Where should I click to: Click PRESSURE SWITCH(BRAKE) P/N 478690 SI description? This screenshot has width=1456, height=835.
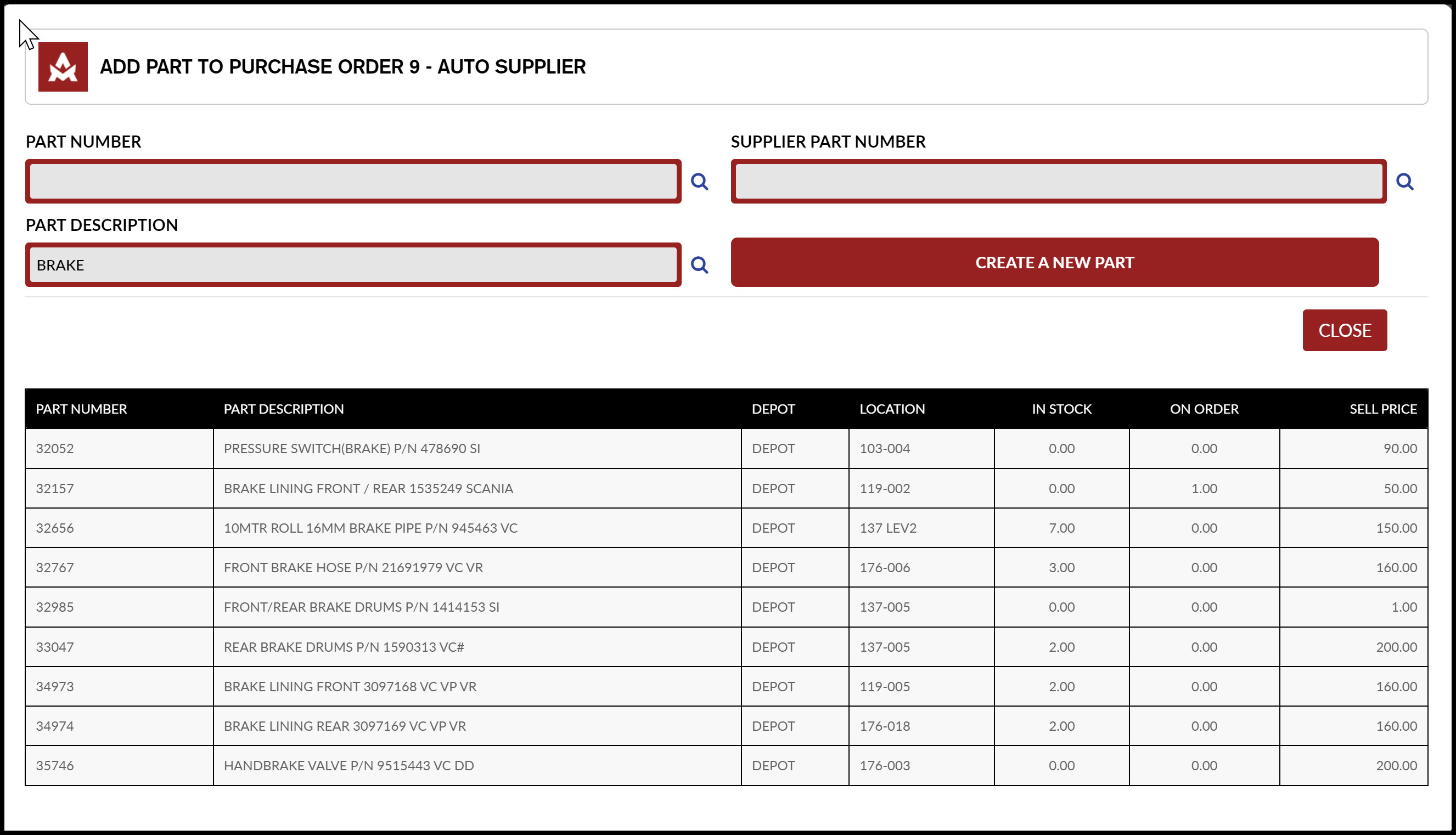tap(352, 448)
